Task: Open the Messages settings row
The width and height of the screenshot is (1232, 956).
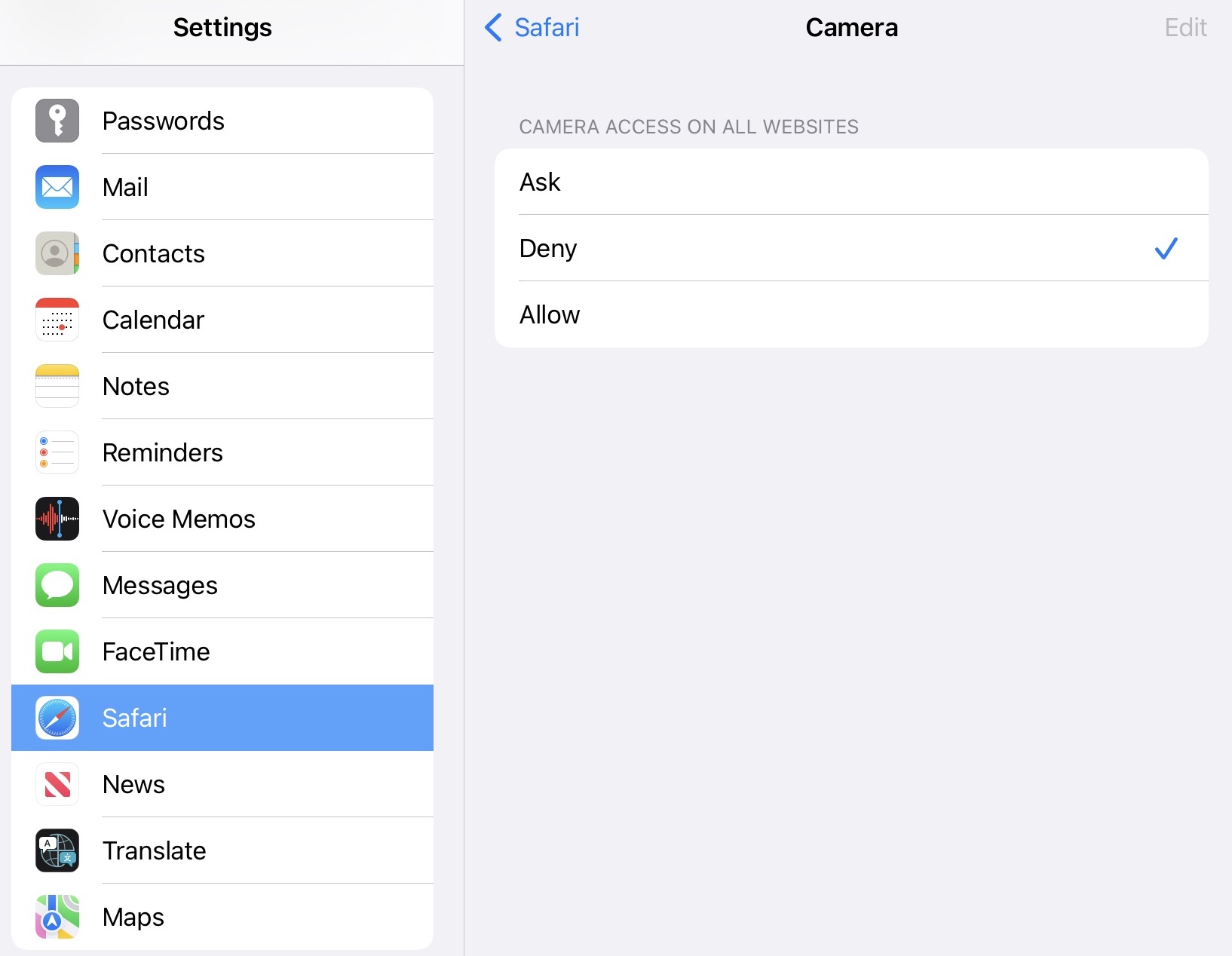Action: [222, 585]
